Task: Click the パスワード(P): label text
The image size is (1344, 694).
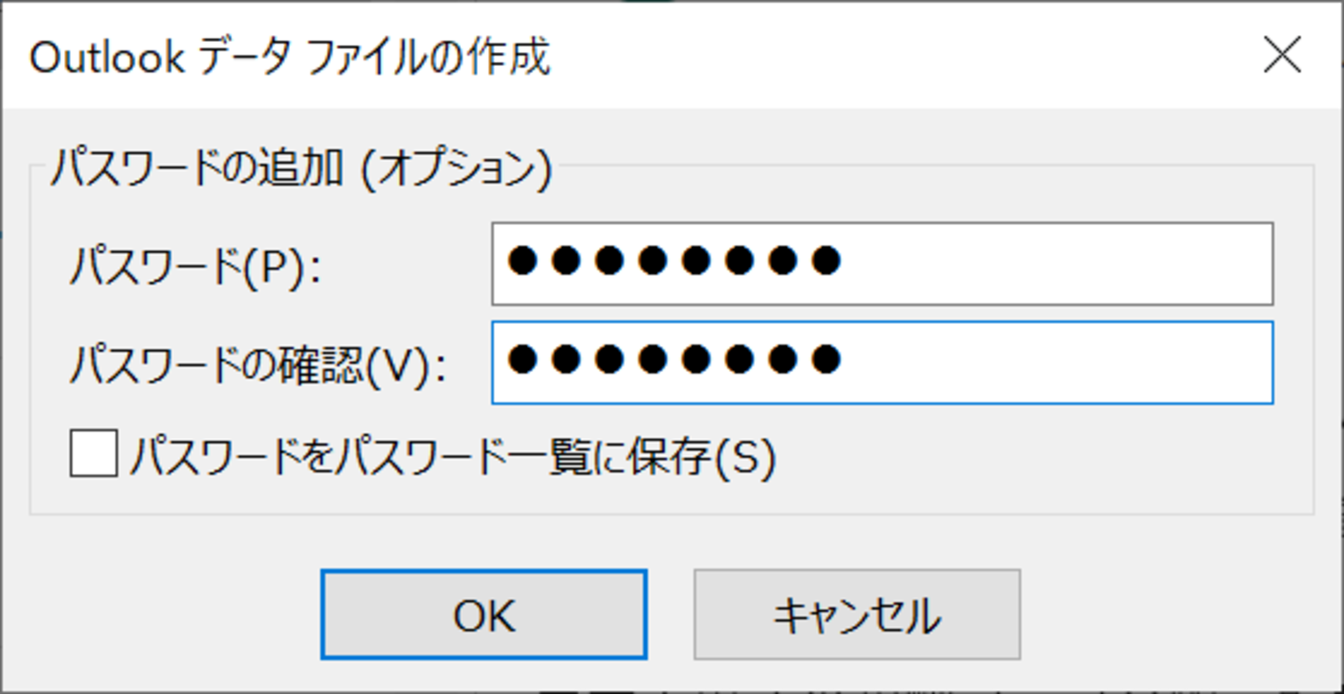Action: pyautogui.click(x=195, y=267)
